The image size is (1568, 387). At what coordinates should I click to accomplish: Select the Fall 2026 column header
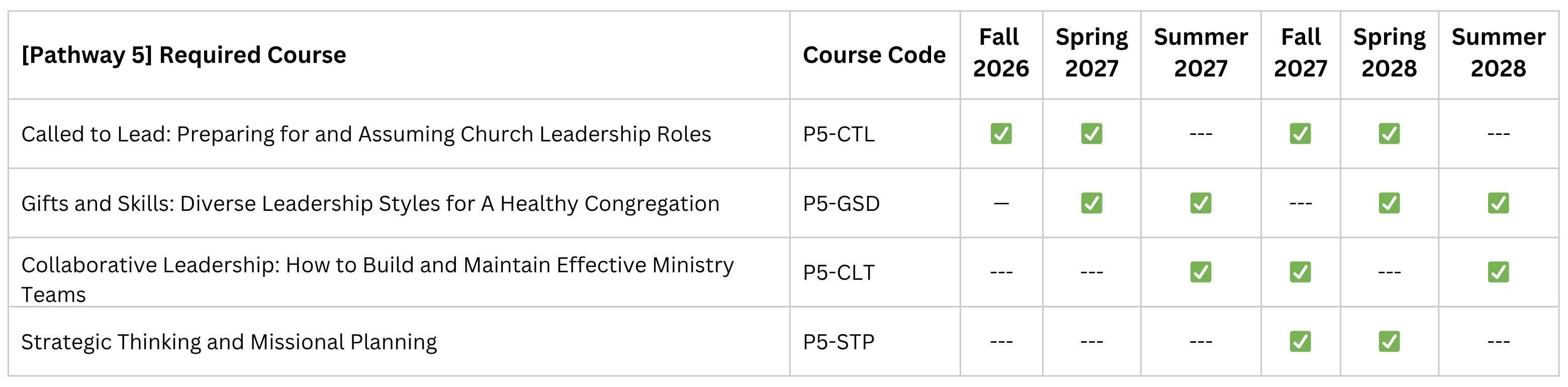pyautogui.click(x=1001, y=52)
